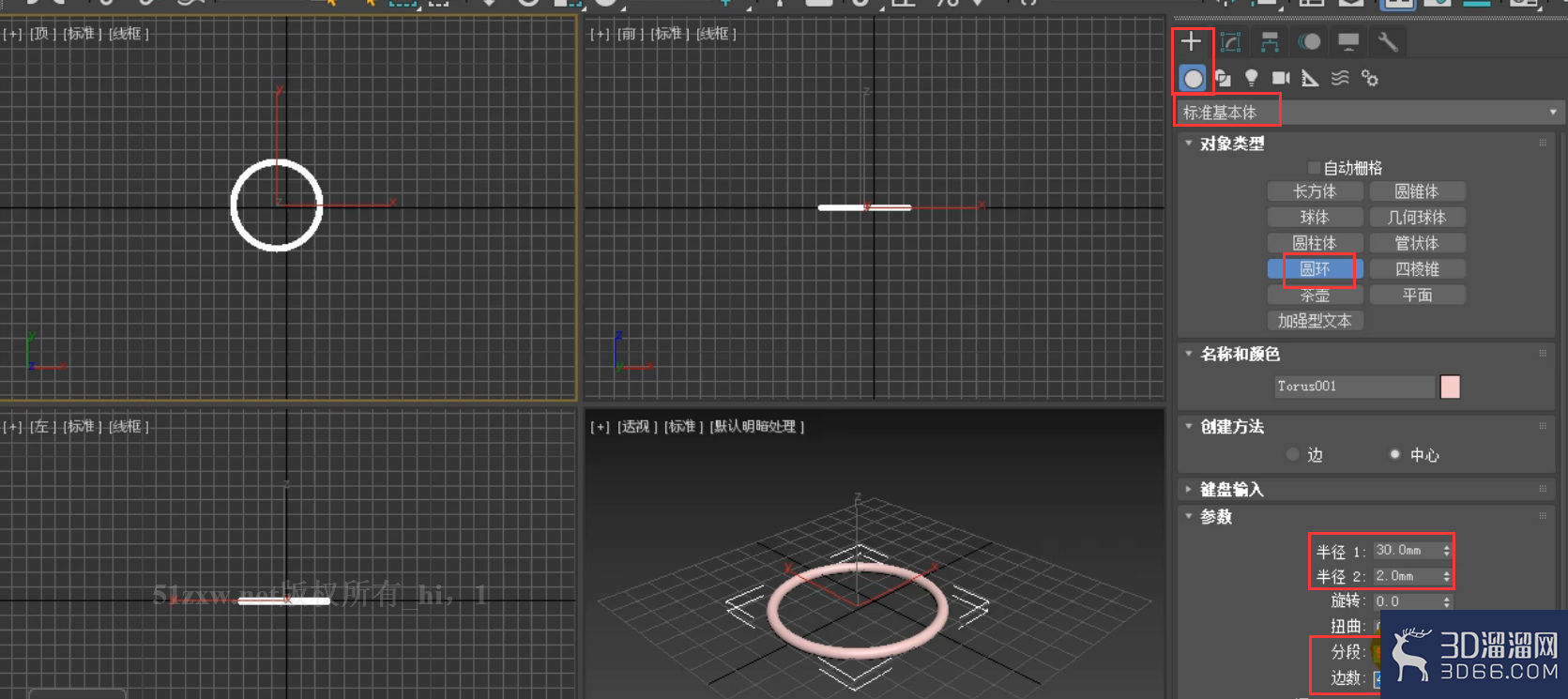1568x699 pixels.
Task: Click the 半径 2 spinner arrows
Action: [x=1447, y=576]
